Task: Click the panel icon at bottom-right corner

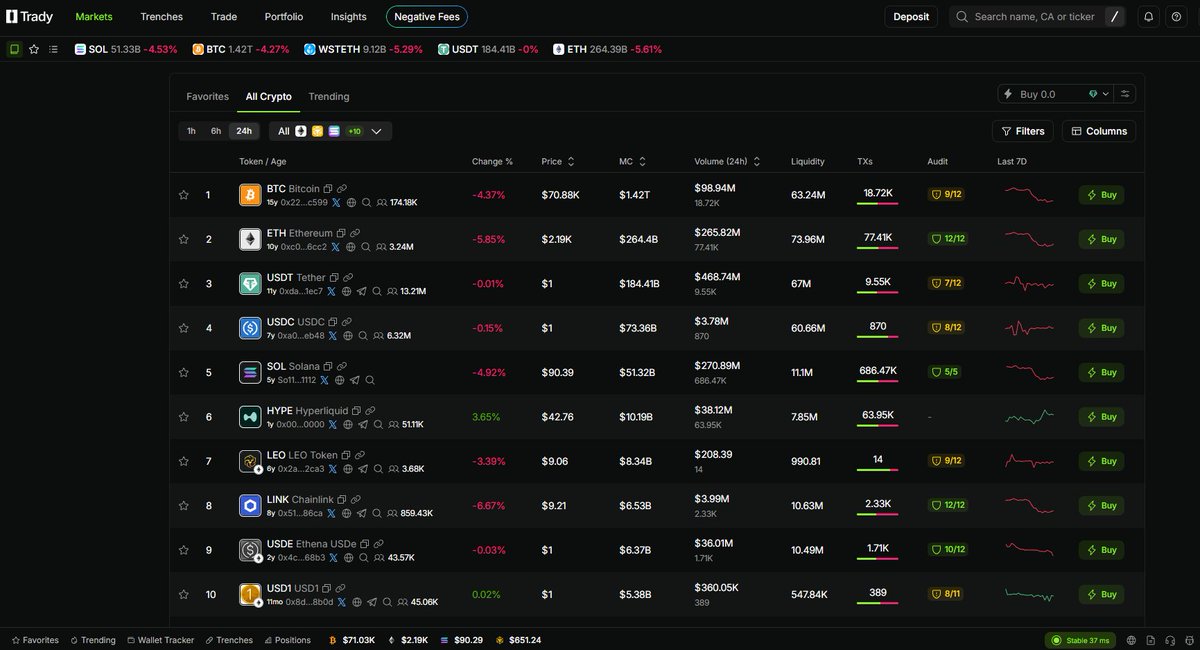Action: coord(1187,640)
